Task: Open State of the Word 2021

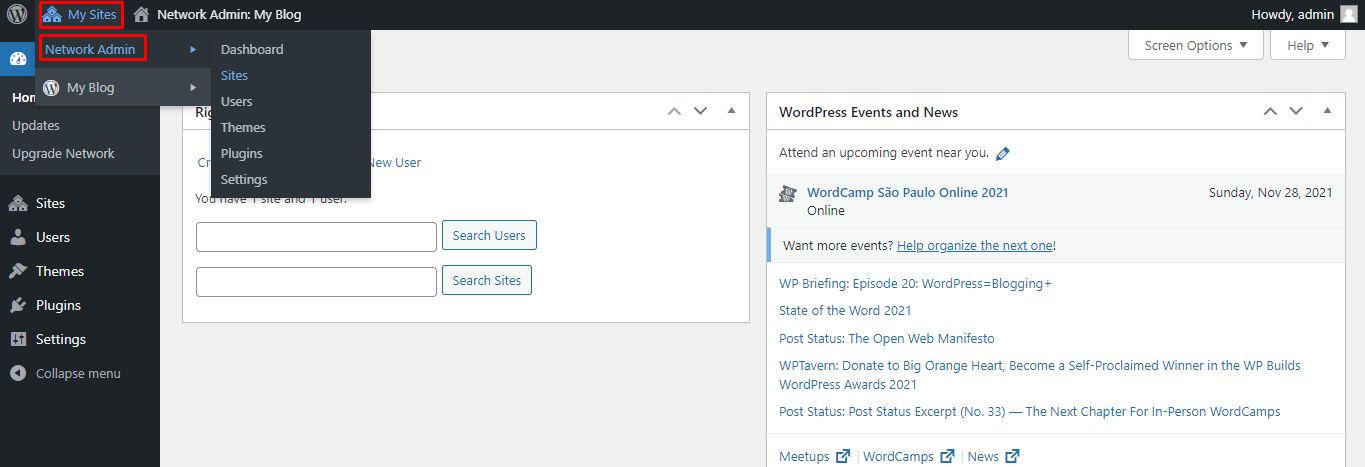Action: click(x=845, y=311)
